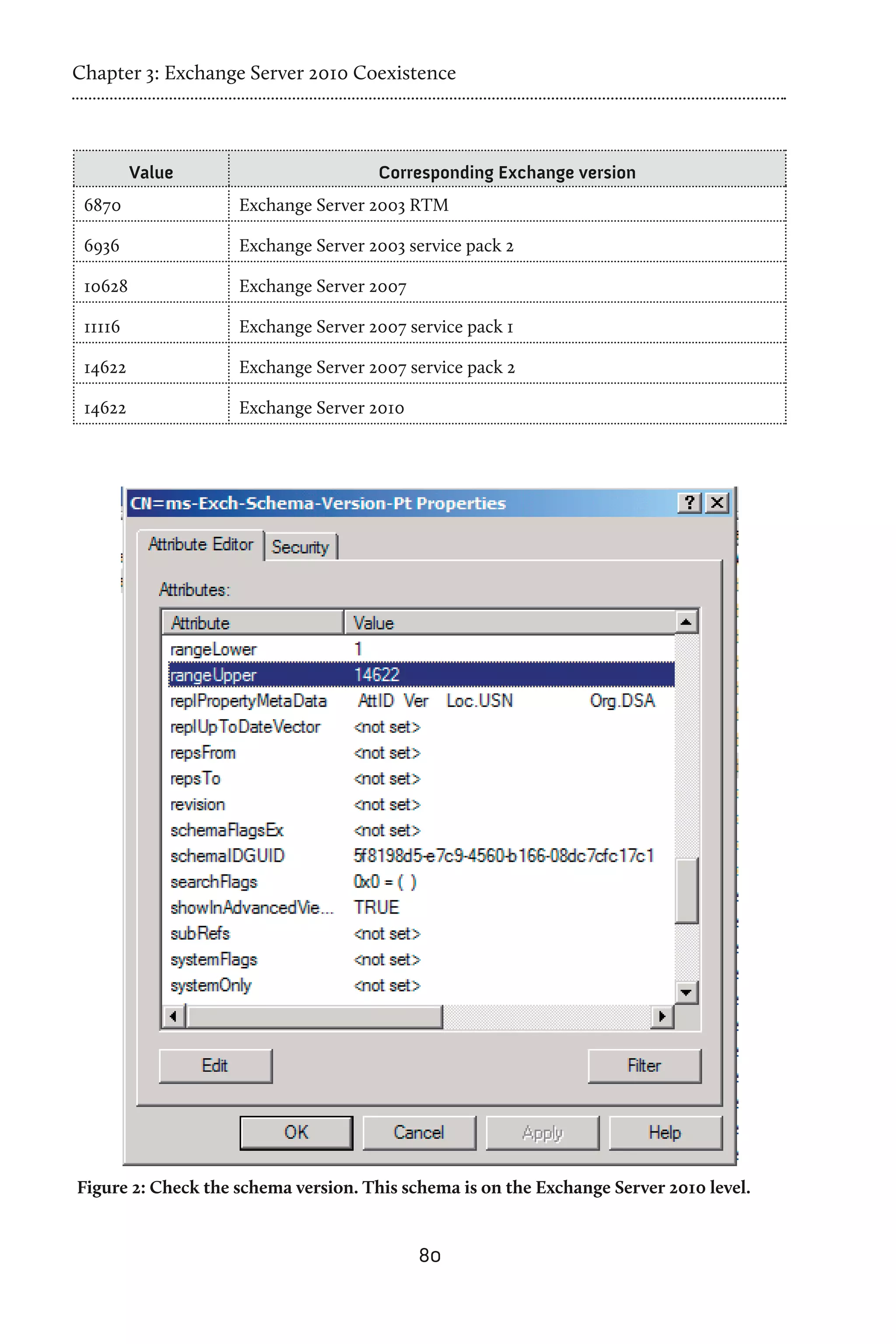Click the horizontal scroll right arrow
This screenshot has height=1344, width=896.
662,1017
